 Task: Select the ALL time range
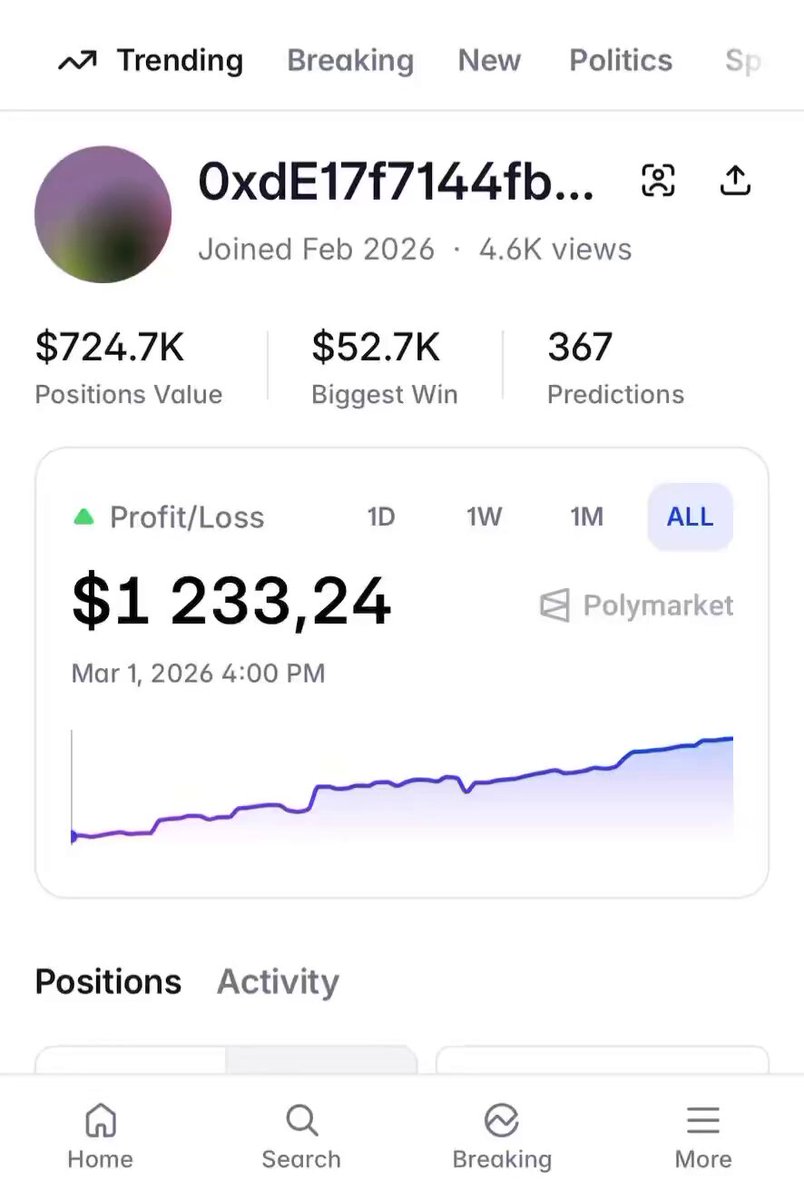[690, 517]
